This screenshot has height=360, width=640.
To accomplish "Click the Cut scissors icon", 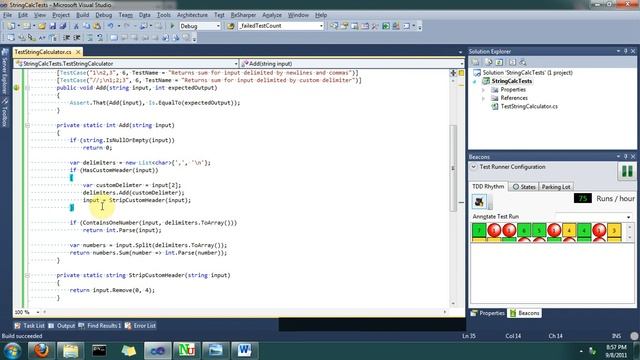I will (x=76, y=26).
